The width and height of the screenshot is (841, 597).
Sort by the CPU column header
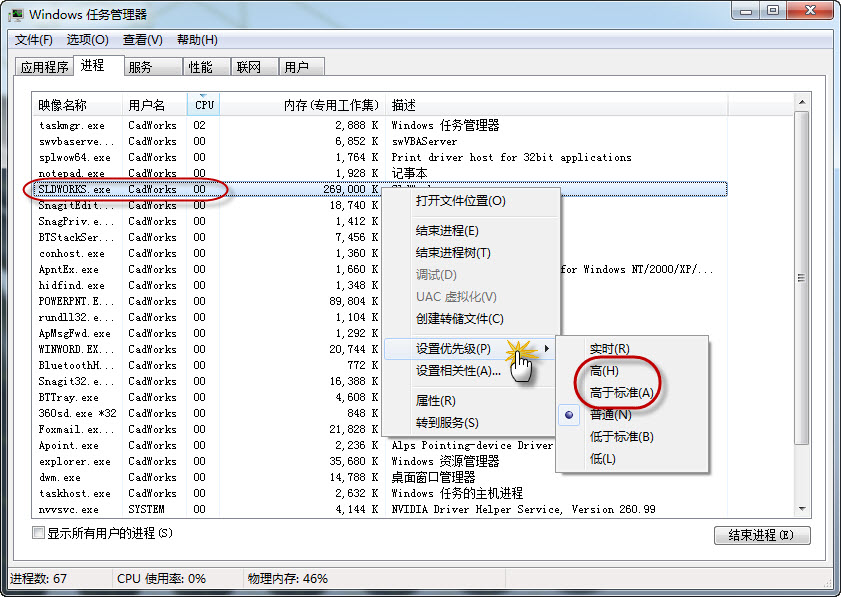click(x=204, y=105)
